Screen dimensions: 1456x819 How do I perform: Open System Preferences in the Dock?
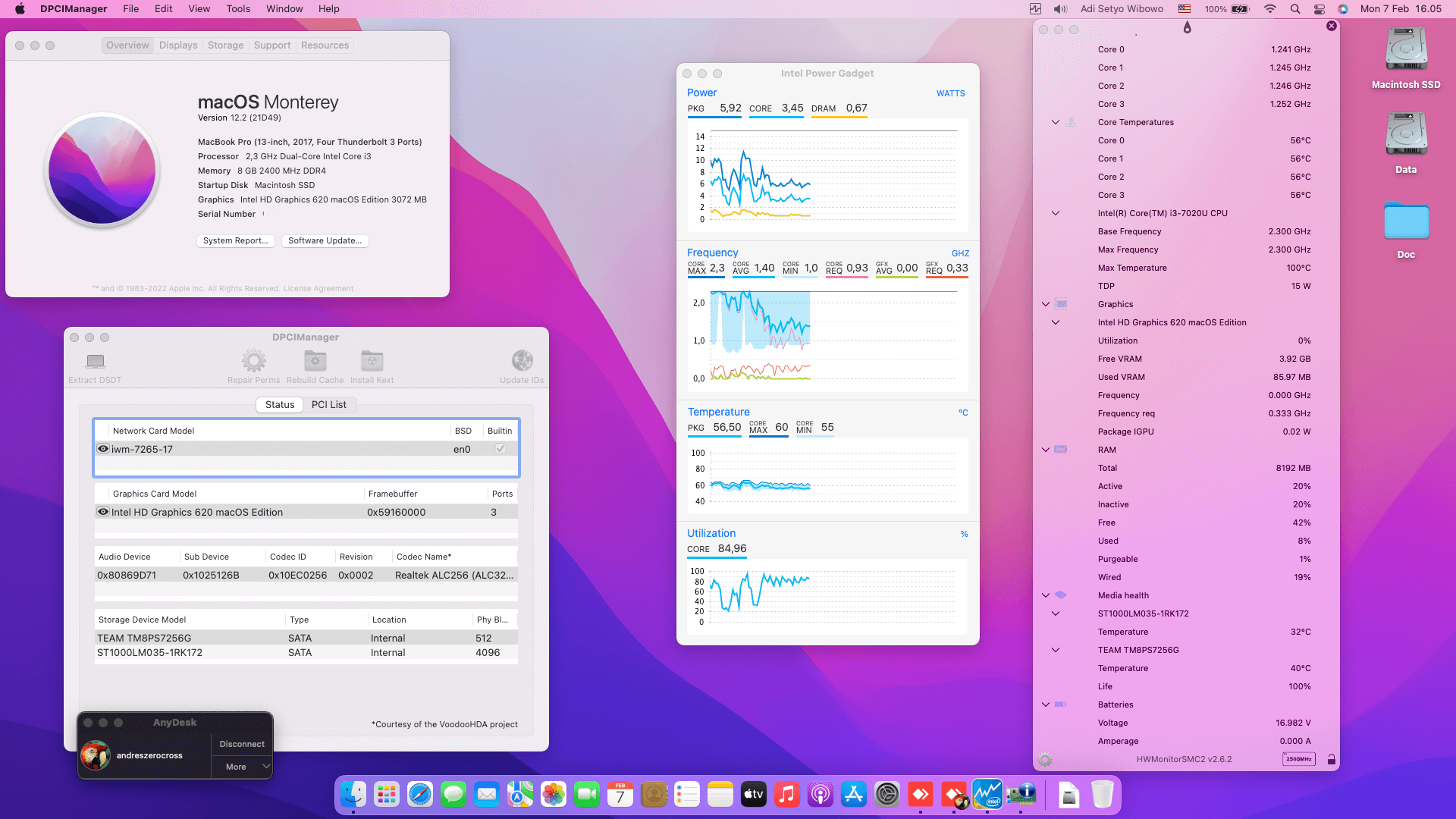coord(887,794)
